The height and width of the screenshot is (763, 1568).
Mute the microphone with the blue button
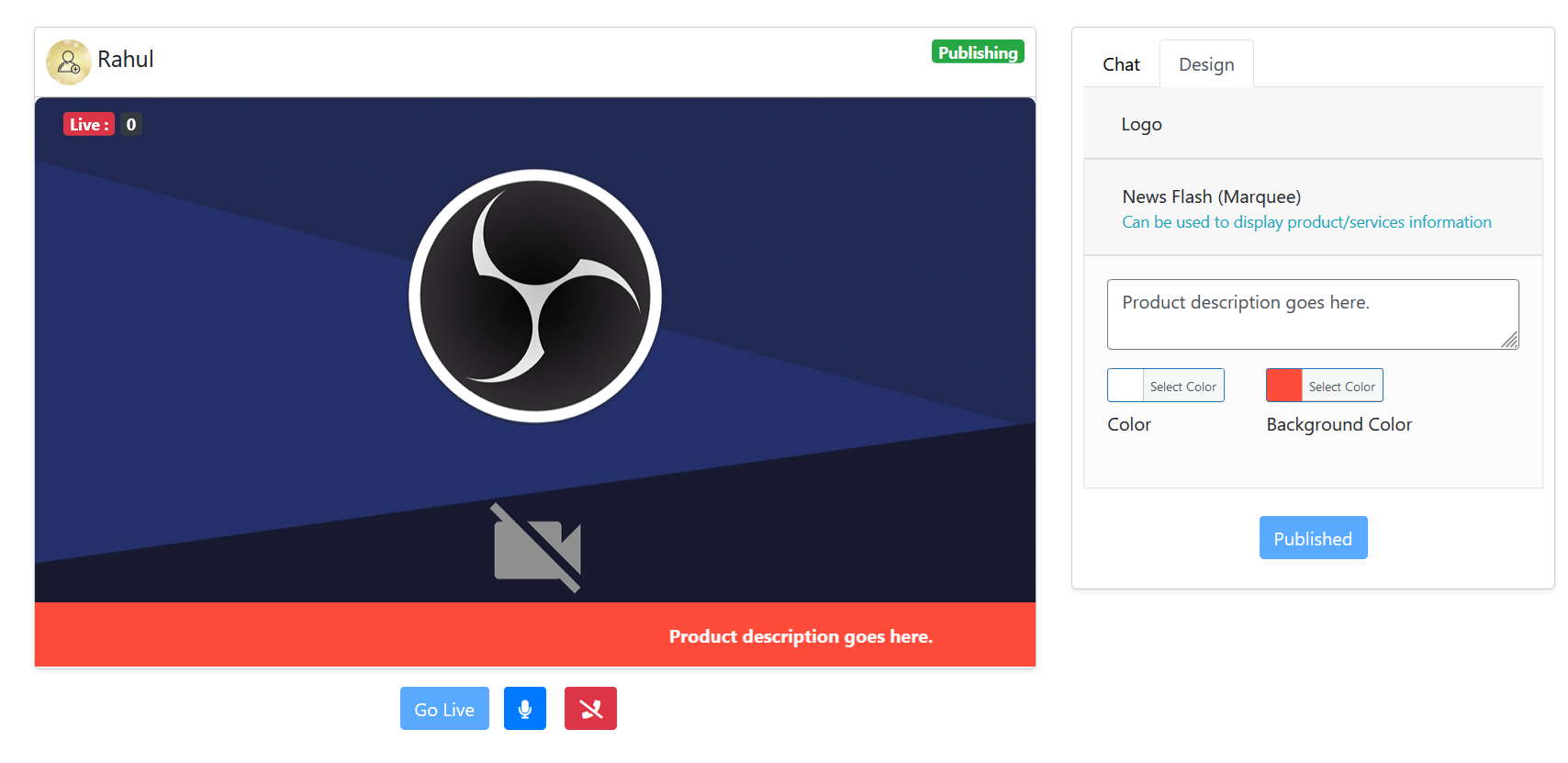pos(524,709)
